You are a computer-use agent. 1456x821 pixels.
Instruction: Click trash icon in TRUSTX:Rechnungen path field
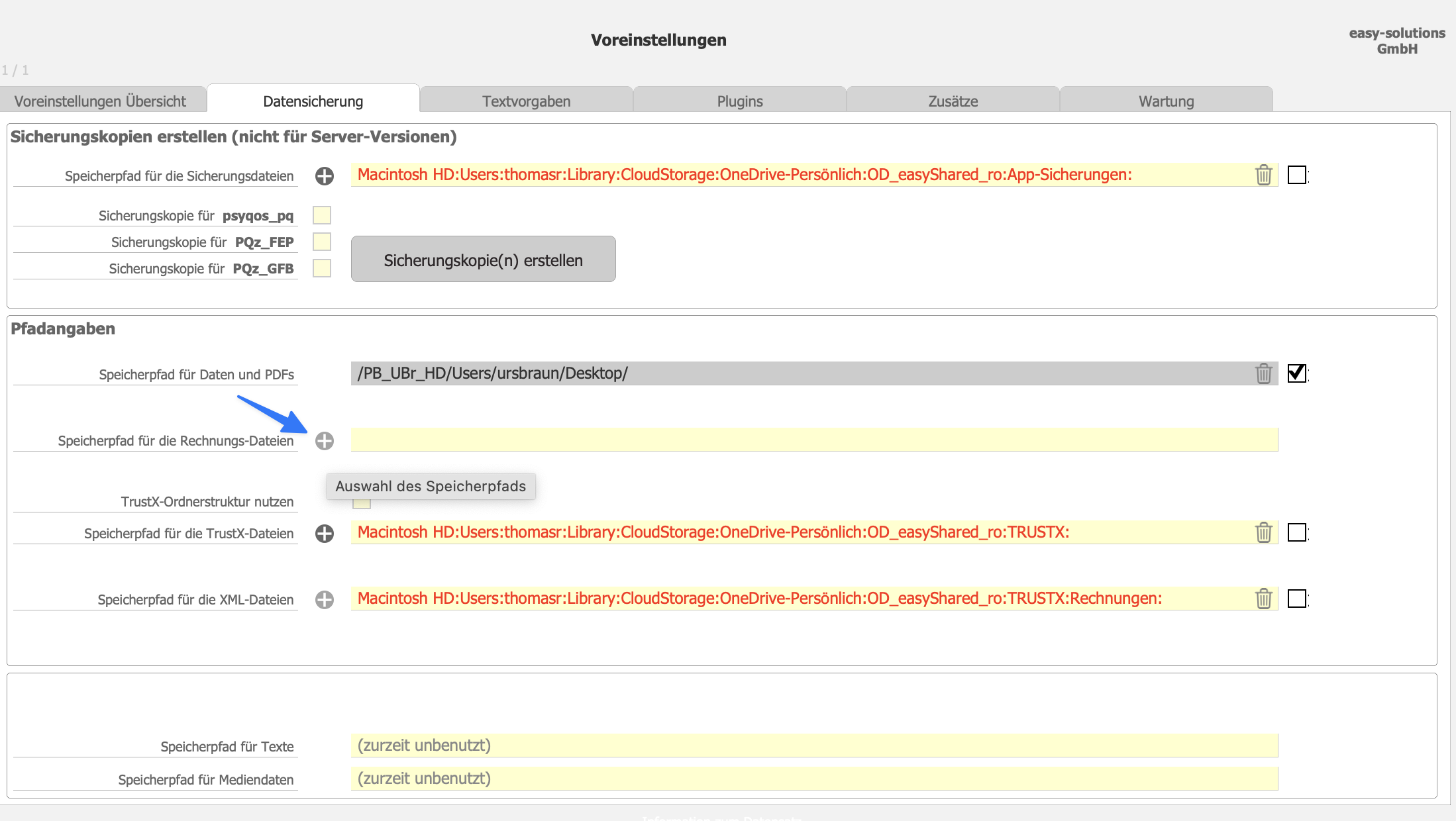tap(1264, 599)
